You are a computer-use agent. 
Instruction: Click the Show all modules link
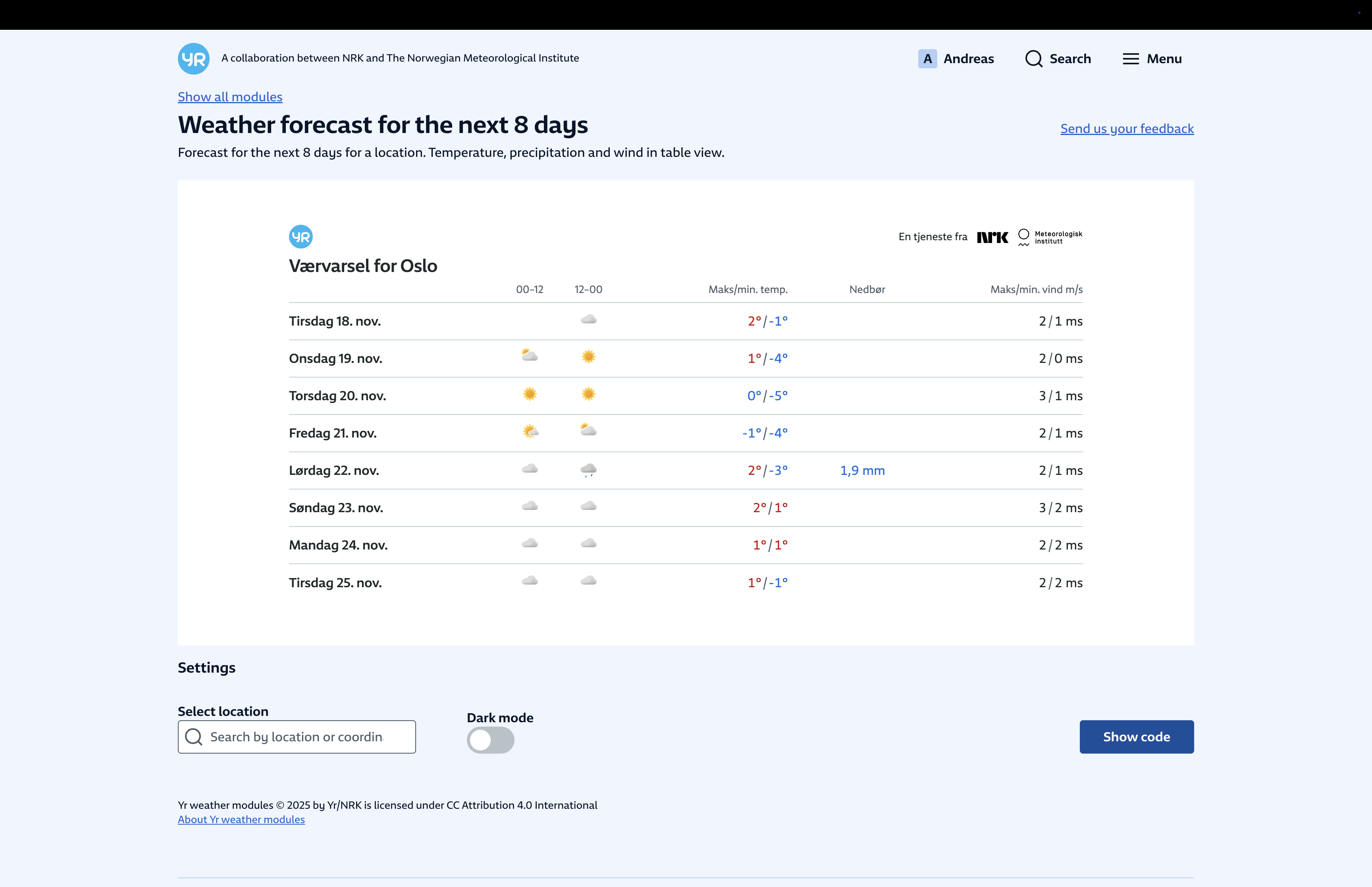coord(230,97)
